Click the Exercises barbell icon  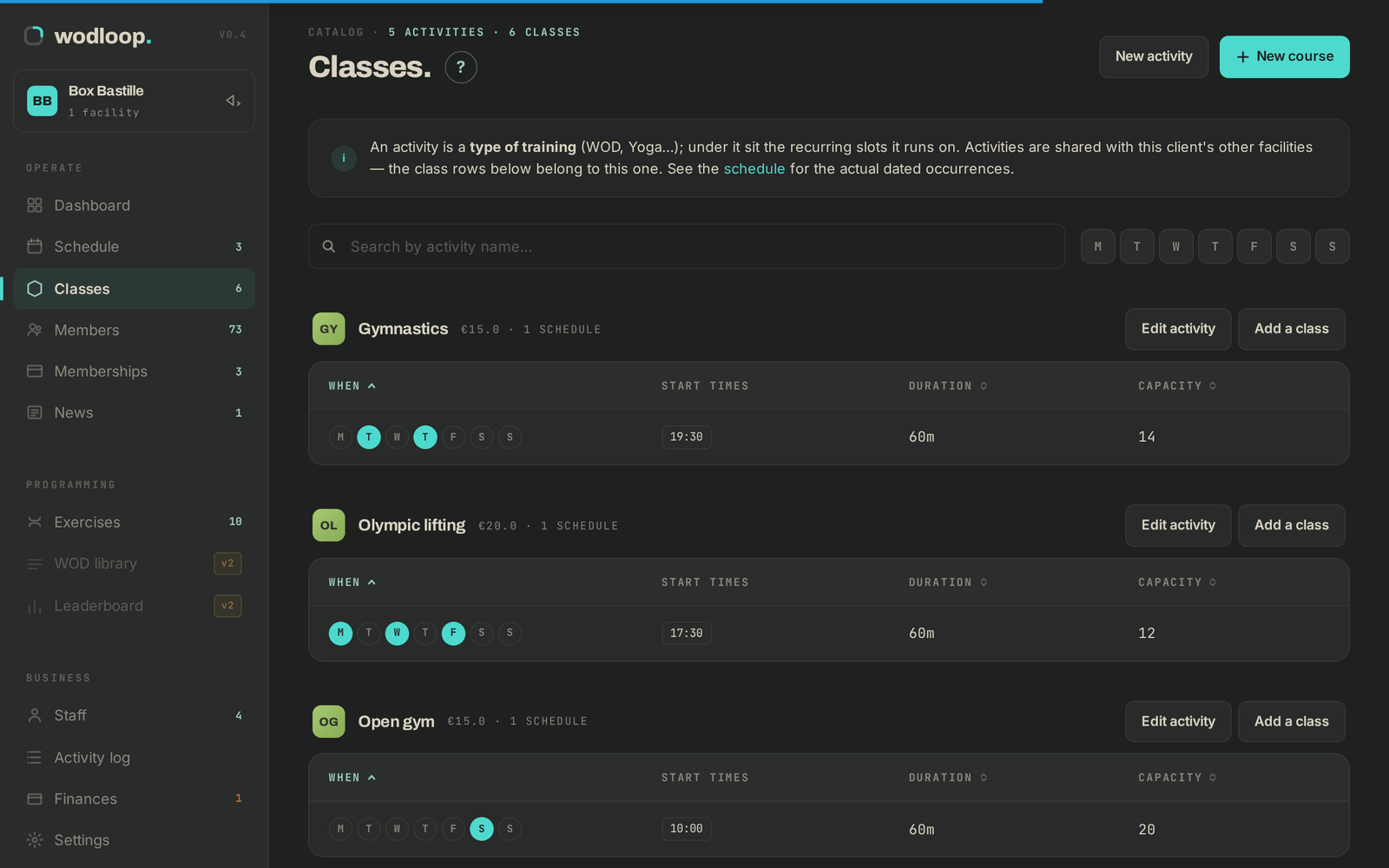click(x=35, y=522)
